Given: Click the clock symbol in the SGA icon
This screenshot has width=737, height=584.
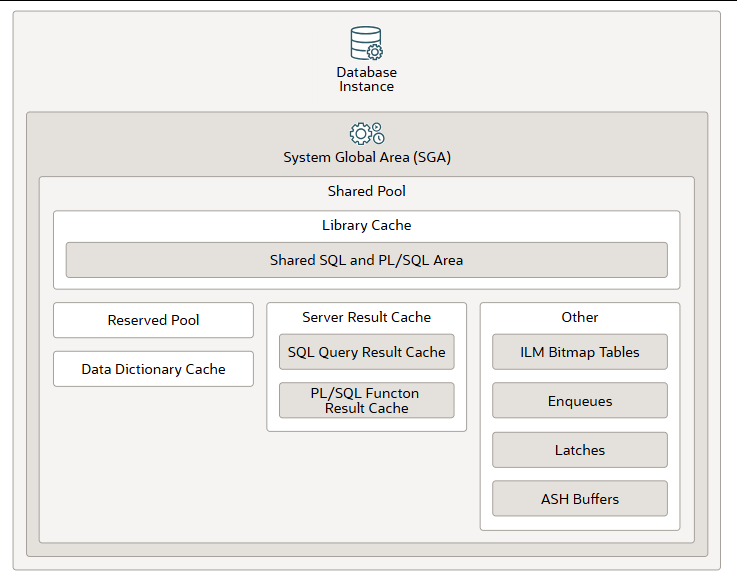Looking at the screenshot, I should (378, 138).
